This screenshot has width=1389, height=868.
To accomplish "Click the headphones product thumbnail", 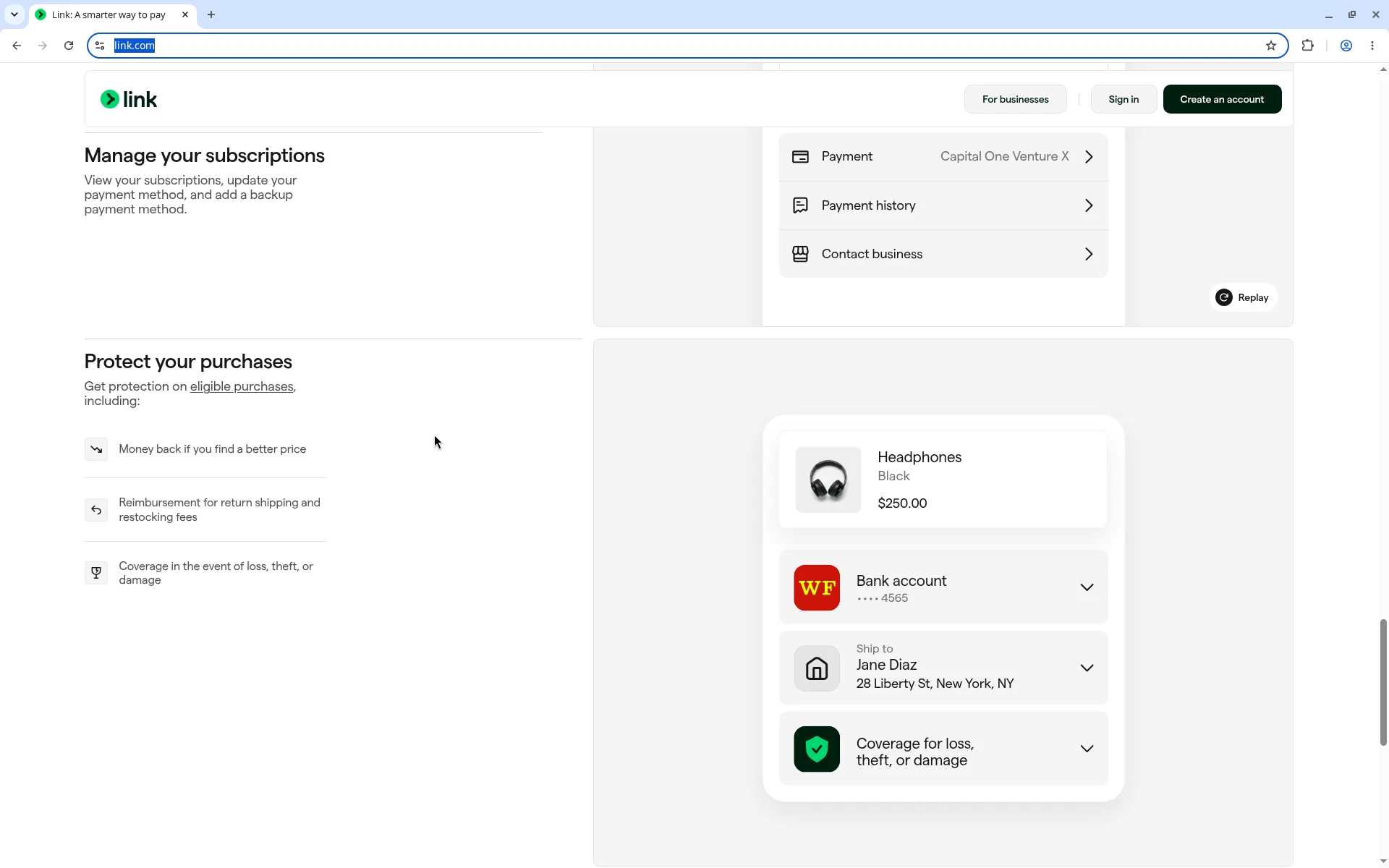I will pos(828,480).
